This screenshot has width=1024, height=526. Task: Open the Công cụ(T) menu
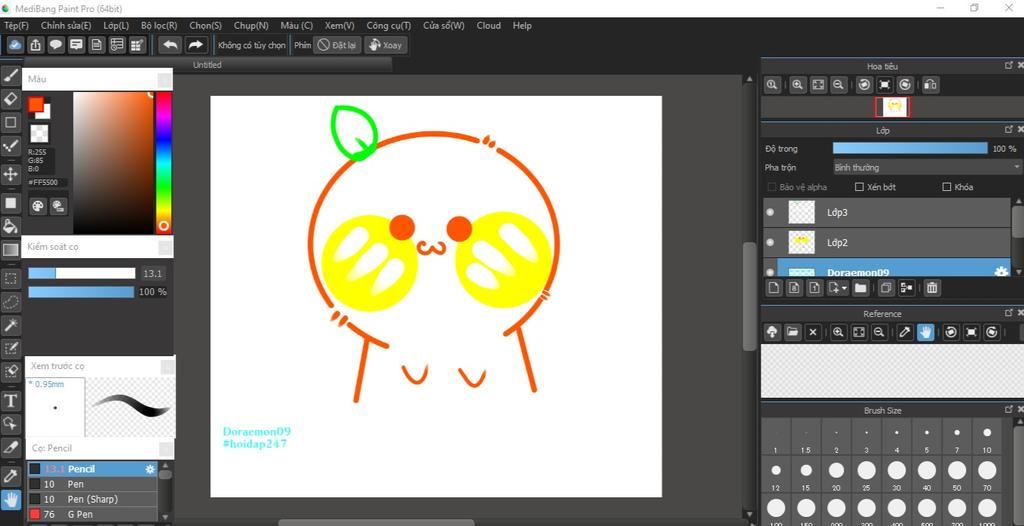click(x=388, y=25)
